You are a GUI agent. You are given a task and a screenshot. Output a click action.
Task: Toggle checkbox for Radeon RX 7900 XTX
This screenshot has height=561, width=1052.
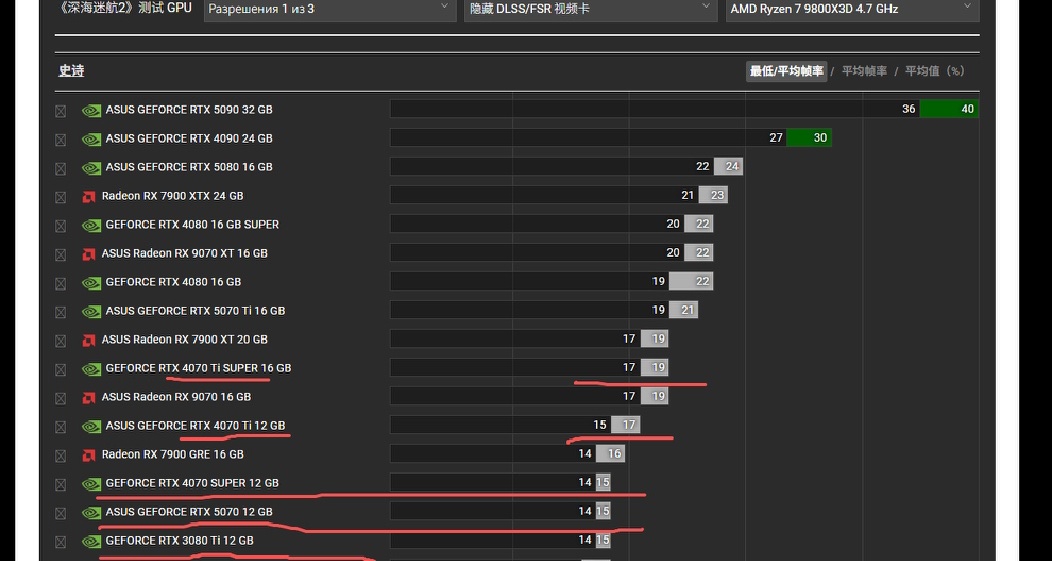(x=60, y=197)
